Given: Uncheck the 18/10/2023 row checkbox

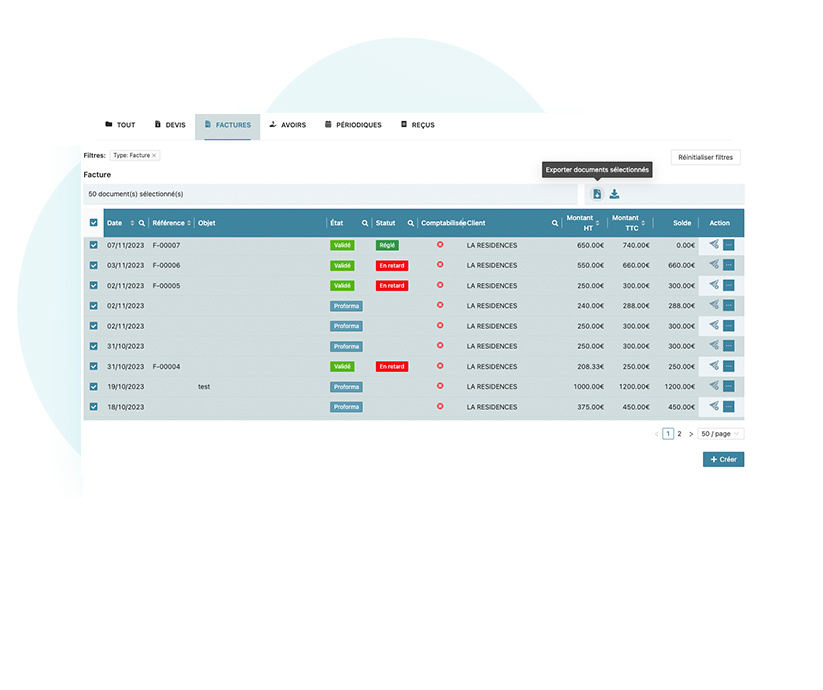Looking at the screenshot, I should 93,407.
